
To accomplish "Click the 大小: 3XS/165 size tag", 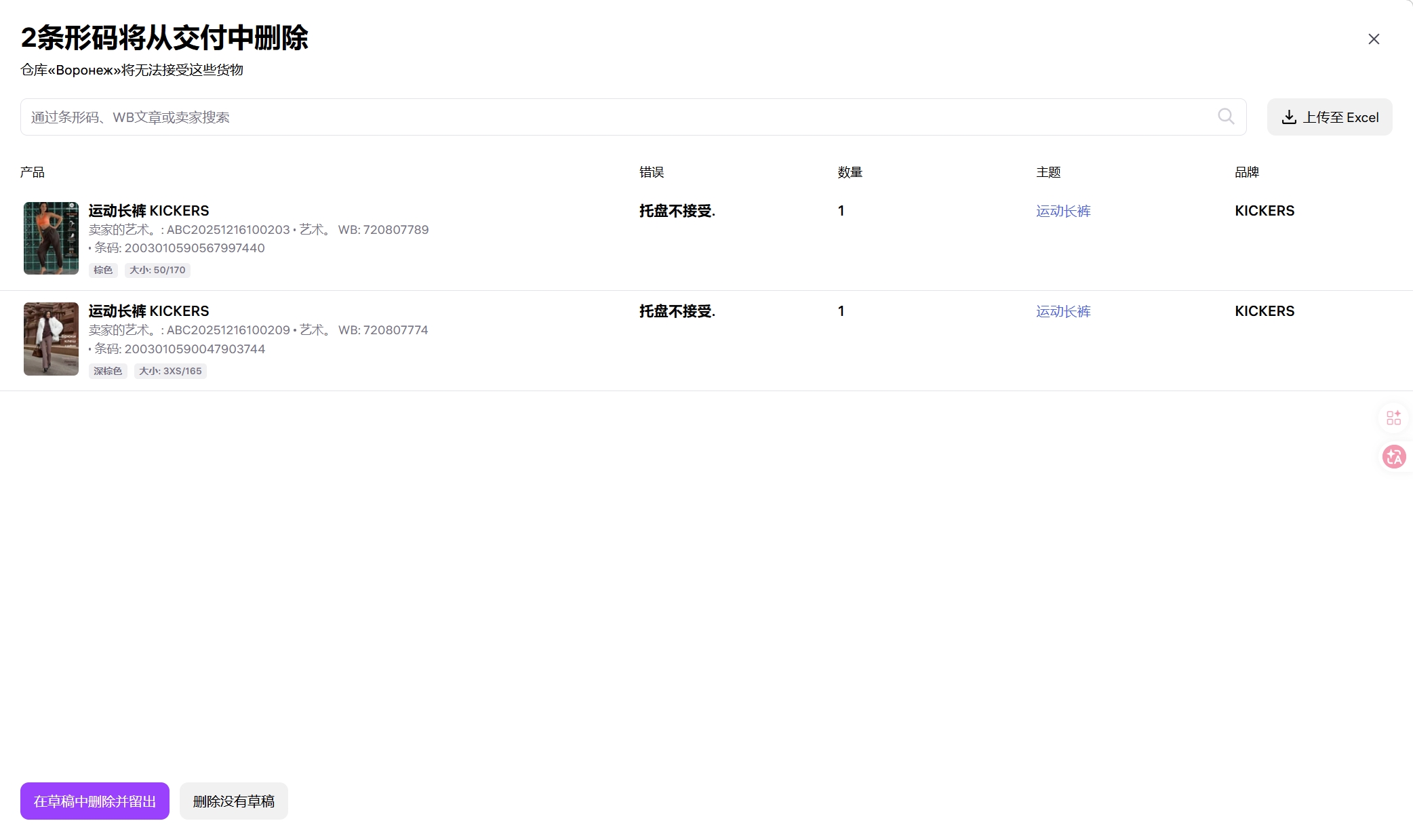I will tap(170, 371).
